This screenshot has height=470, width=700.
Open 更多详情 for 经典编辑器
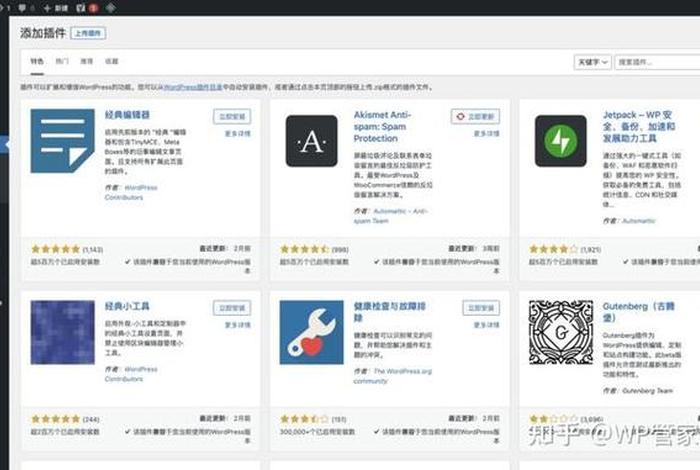238,133
